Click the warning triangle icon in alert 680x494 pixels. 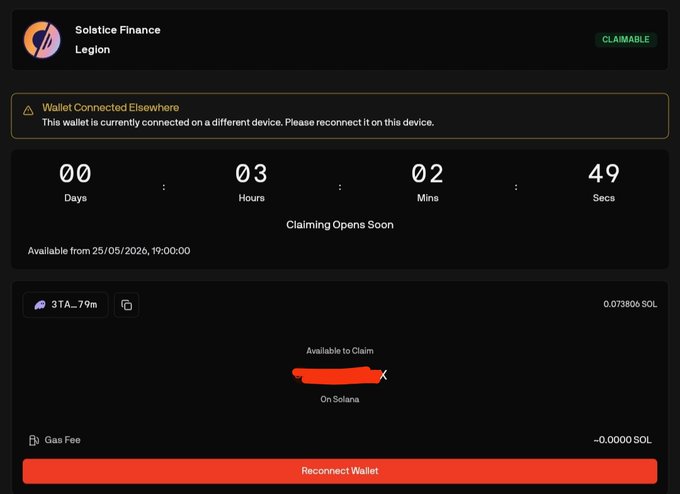pos(28,111)
